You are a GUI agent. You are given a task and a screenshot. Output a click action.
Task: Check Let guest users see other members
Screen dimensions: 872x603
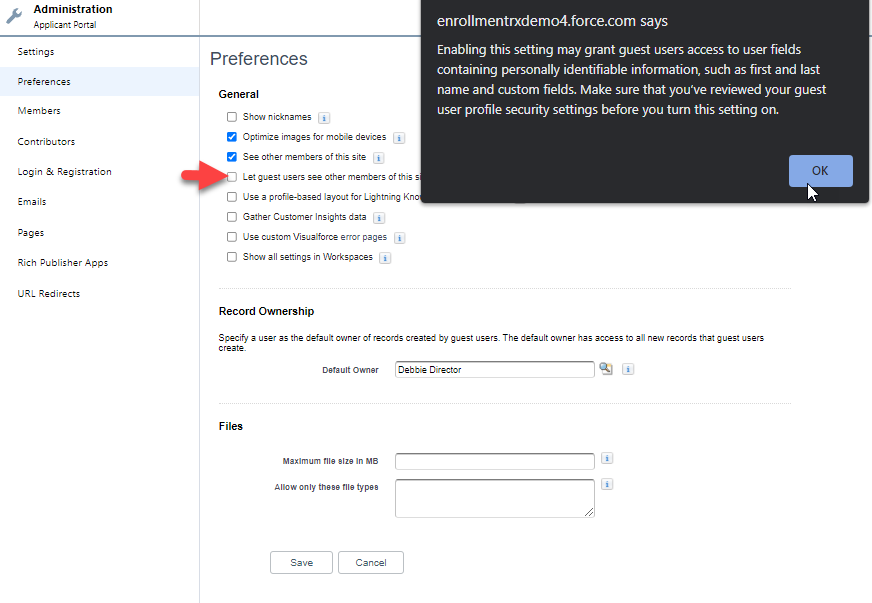[232, 177]
